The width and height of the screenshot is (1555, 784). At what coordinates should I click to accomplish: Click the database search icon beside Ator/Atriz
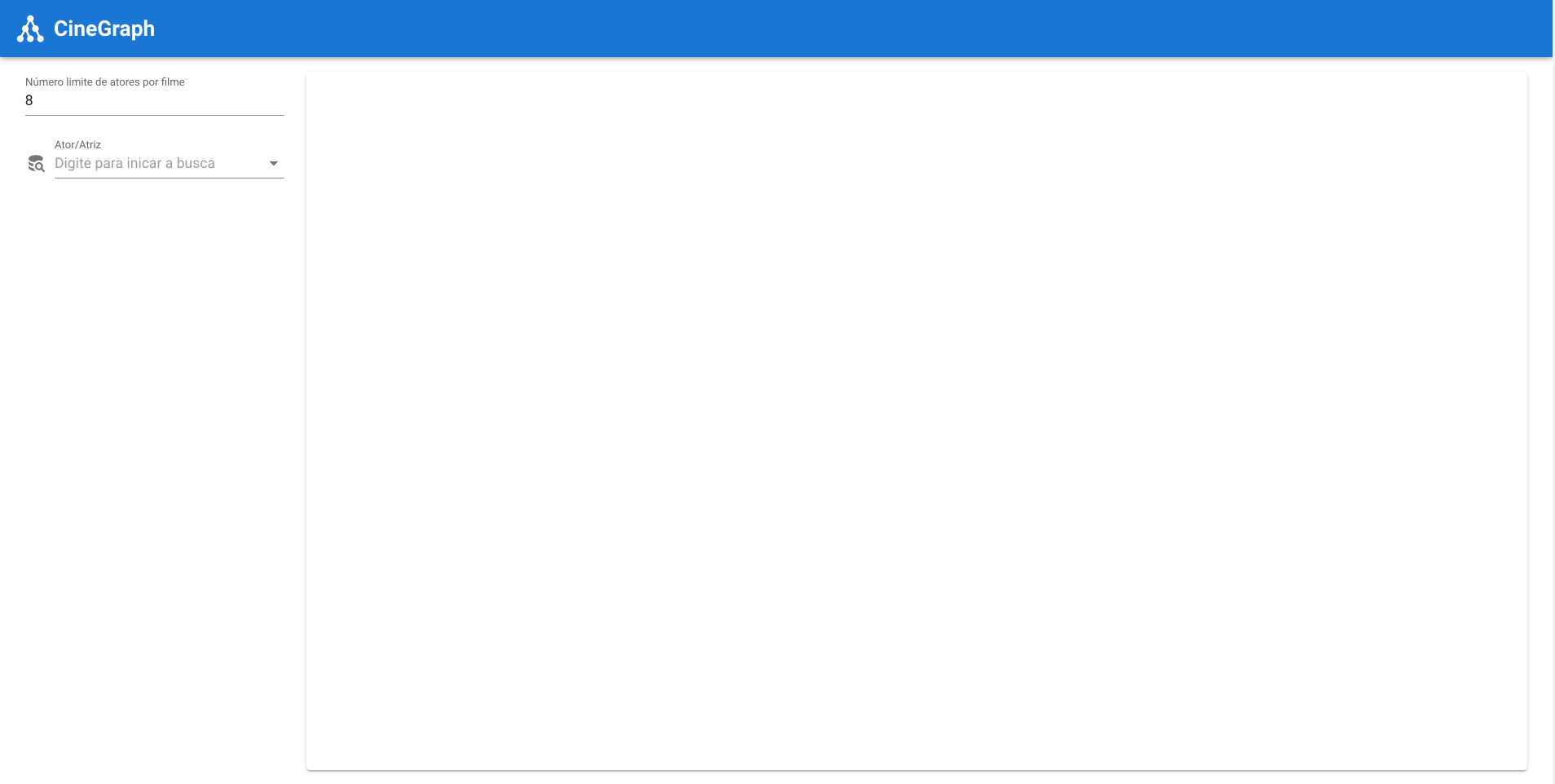(36, 164)
